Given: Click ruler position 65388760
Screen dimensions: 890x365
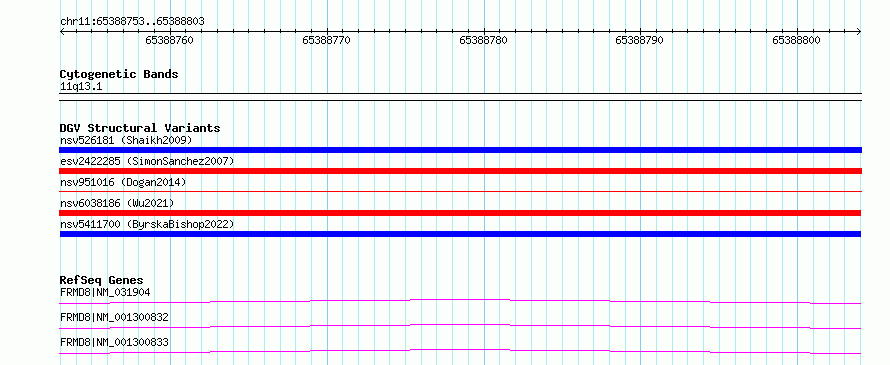Looking at the screenshot, I should (x=169, y=40).
